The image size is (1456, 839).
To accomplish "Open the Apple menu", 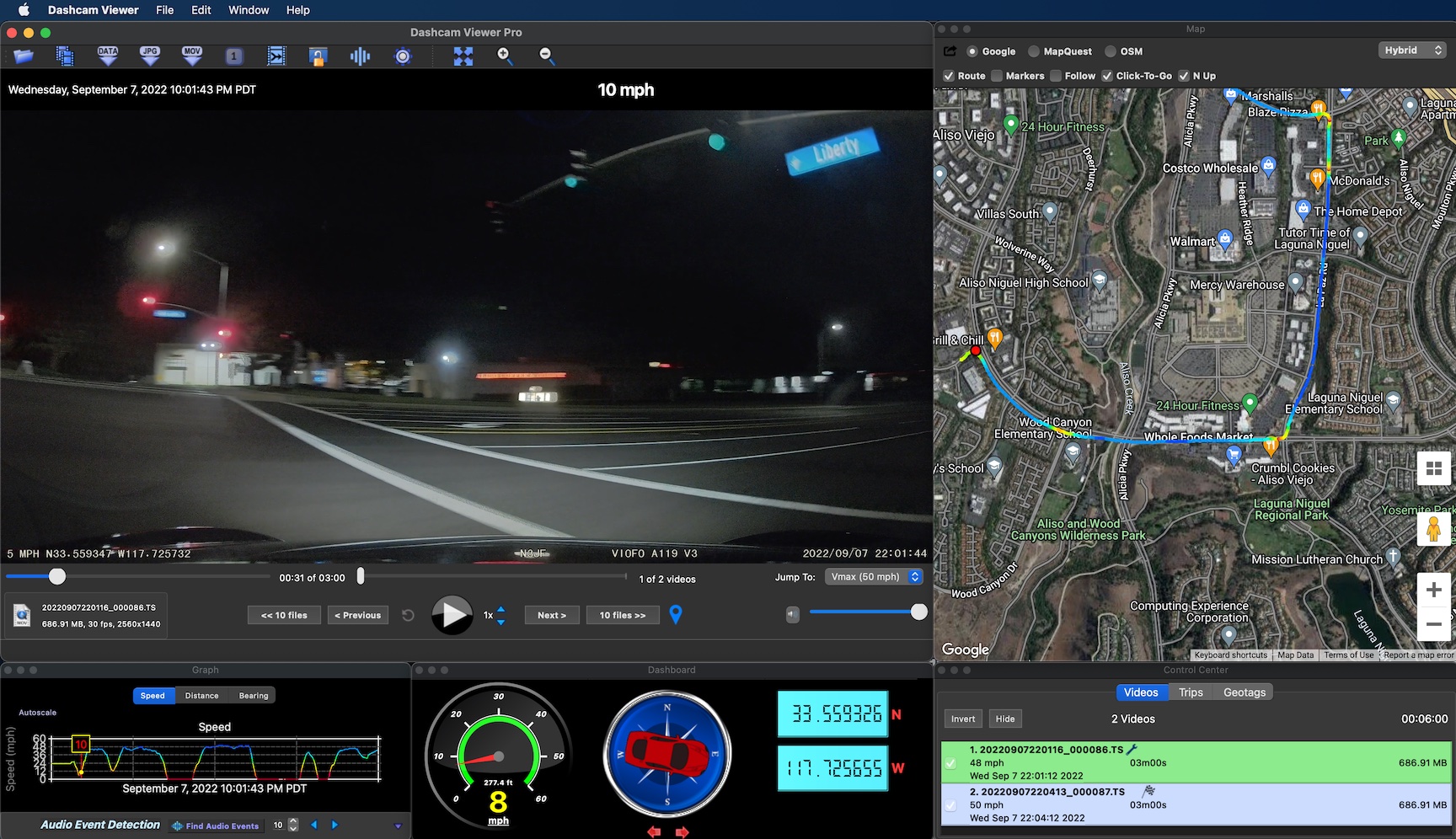I will pos(24,10).
